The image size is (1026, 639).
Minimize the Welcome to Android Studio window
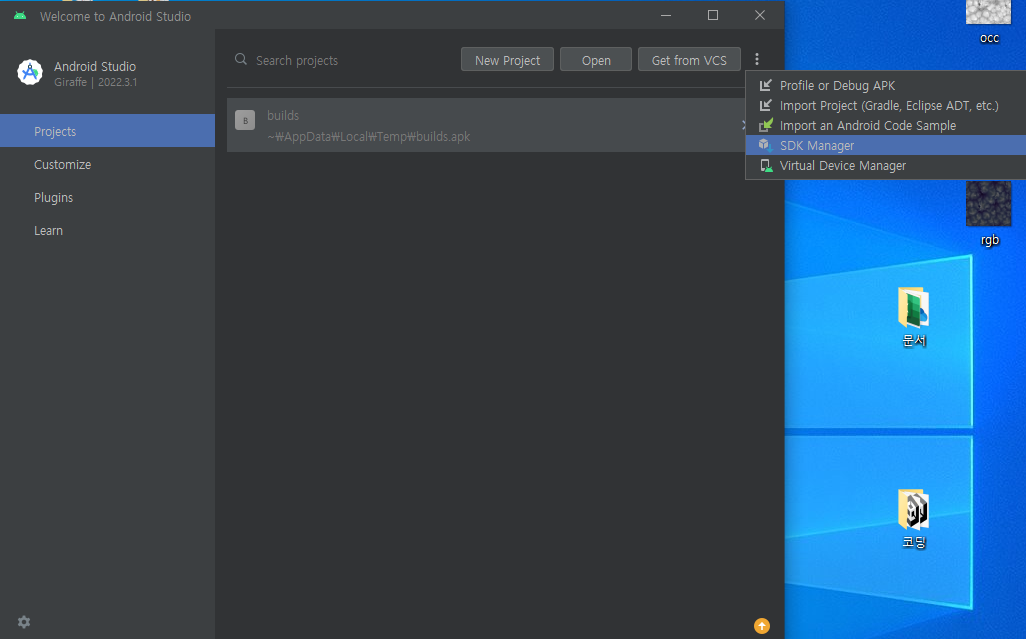[x=666, y=15]
